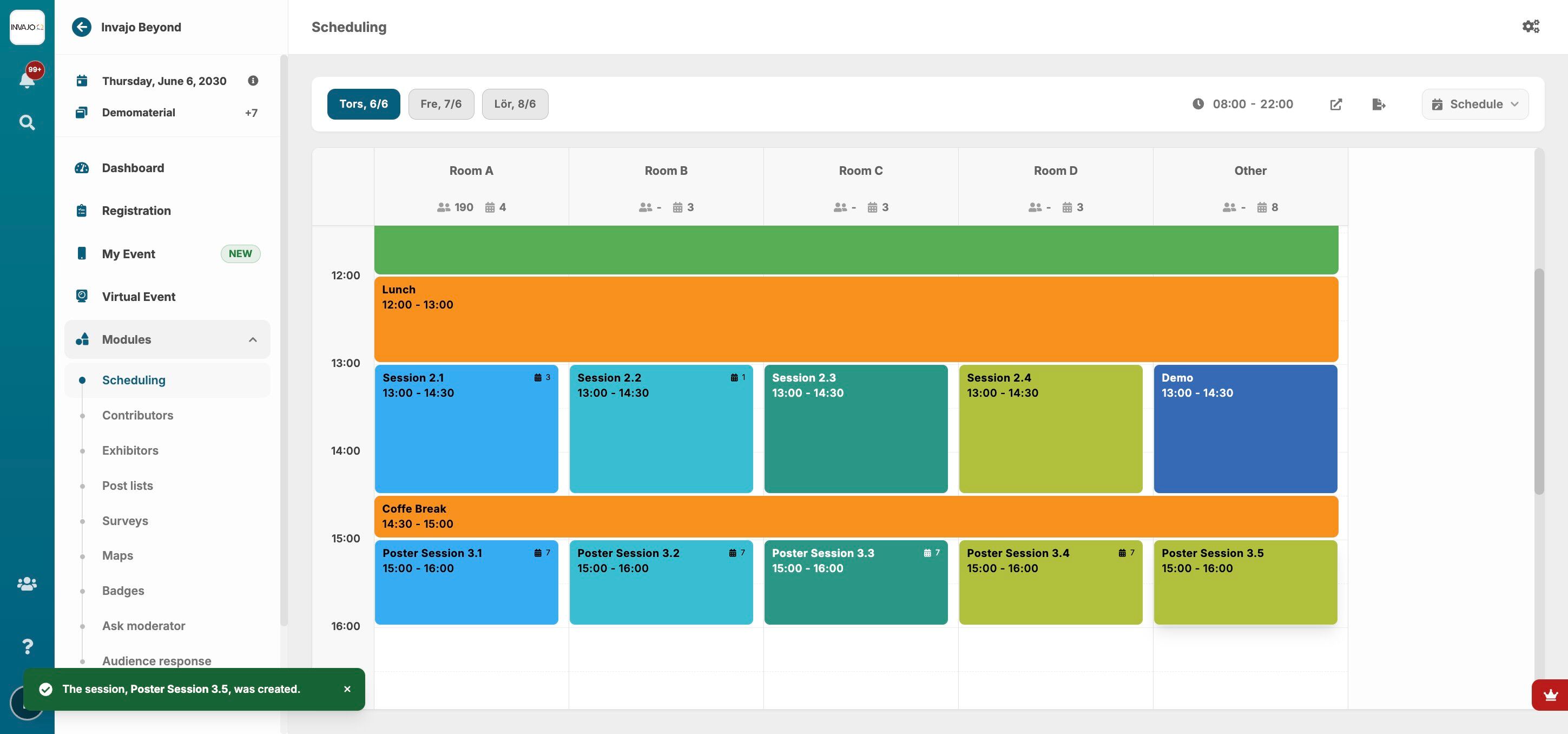Click the schedule's vertical scrollbar
The width and height of the screenshot is (1568, 734).
pyautogui.click(x=1538, y=381)
